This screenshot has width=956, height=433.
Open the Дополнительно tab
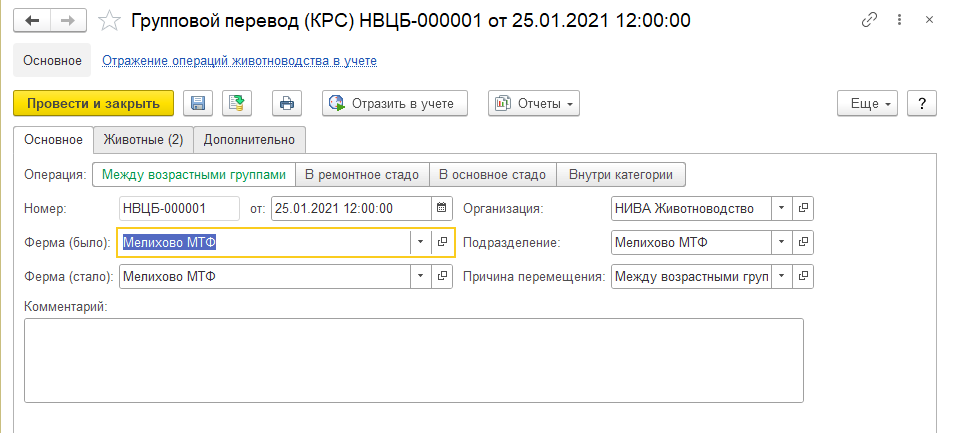click(x=249, y=139)
